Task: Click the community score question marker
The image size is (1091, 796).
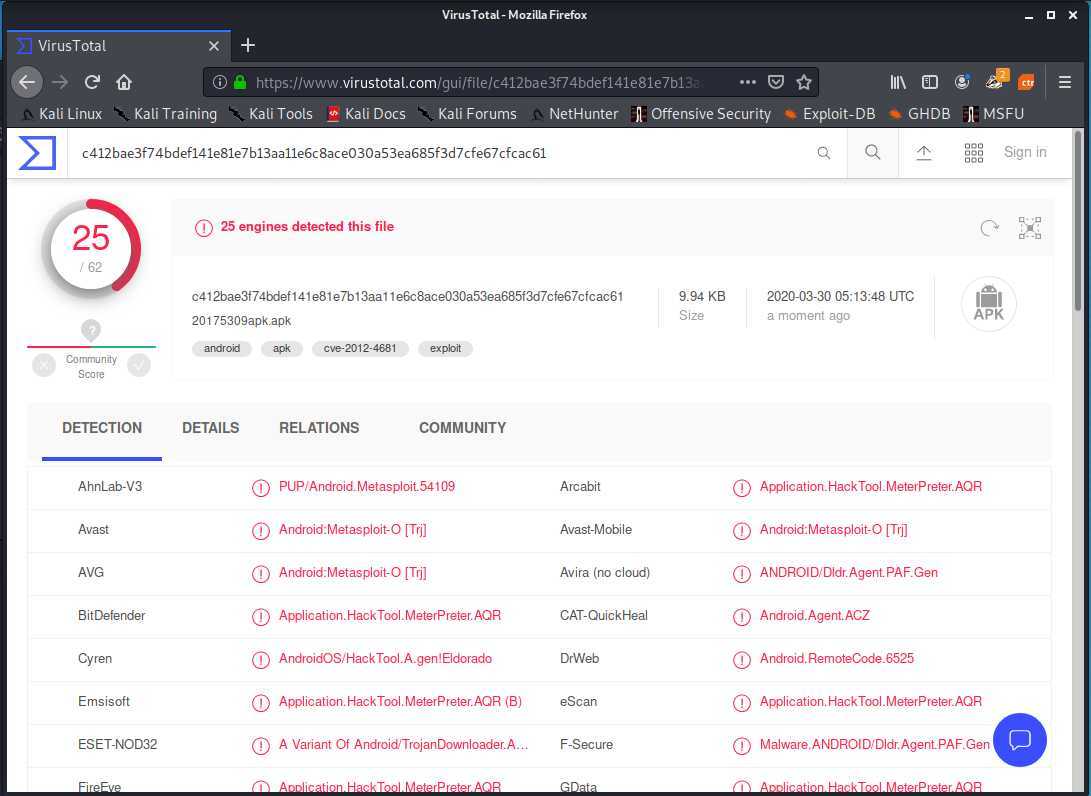Action: pyautogui.click(x=91, y=330)
